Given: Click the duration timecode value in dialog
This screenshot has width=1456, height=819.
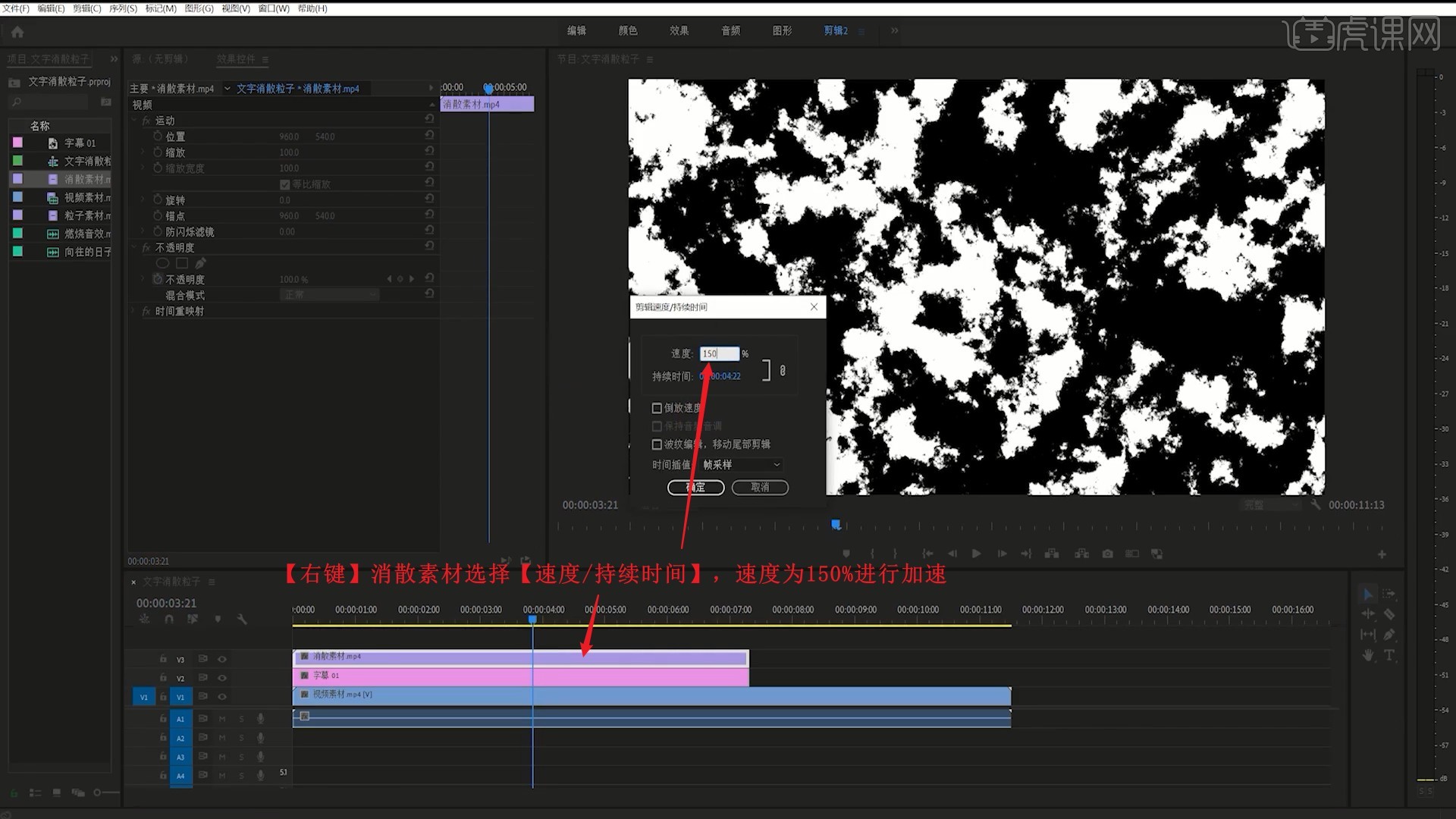Looking at the screenshot, I should tap(720, 377).
